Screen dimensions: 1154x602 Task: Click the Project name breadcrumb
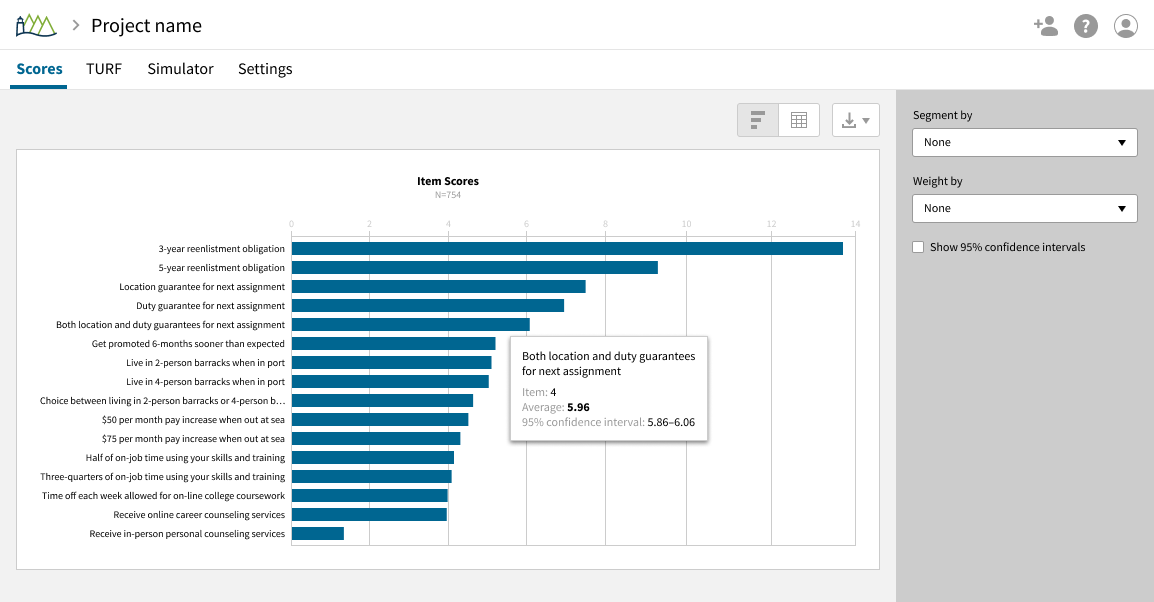coord(146,26)
